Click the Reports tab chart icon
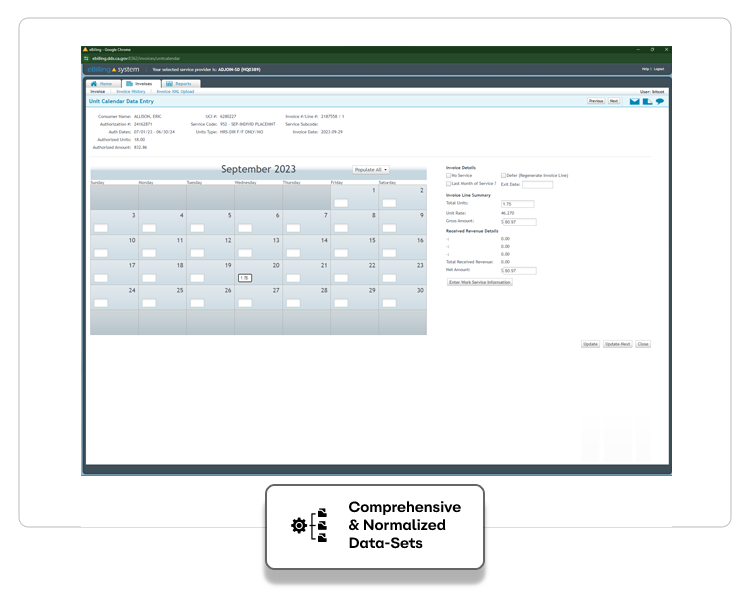Viewport: 750px width, 600px height. pyautogui.click(x=169, y=84)
